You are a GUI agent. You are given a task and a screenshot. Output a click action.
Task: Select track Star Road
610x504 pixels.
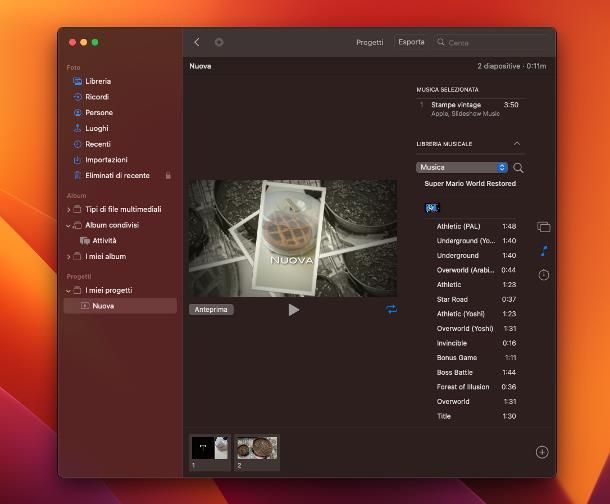coord(476,299)
